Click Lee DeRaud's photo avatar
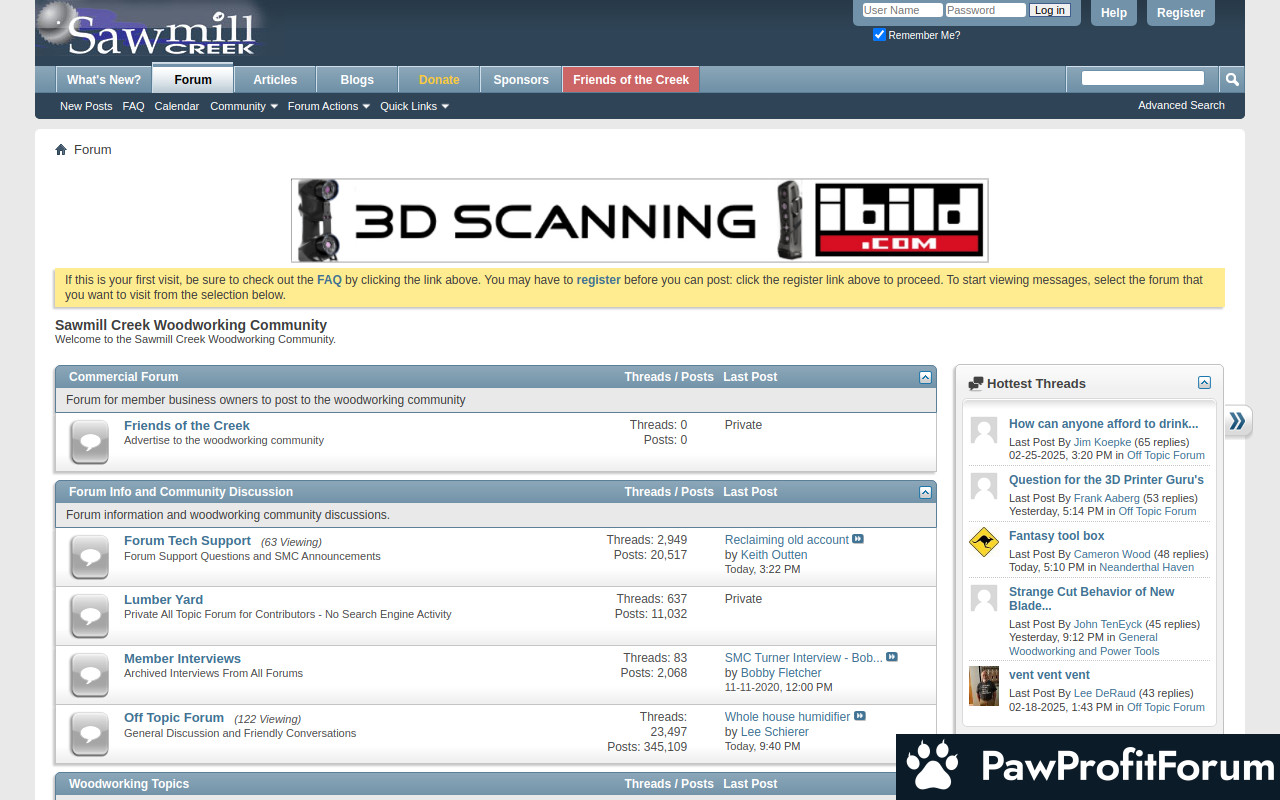The image size is (1280, 800). click(984, 686)
